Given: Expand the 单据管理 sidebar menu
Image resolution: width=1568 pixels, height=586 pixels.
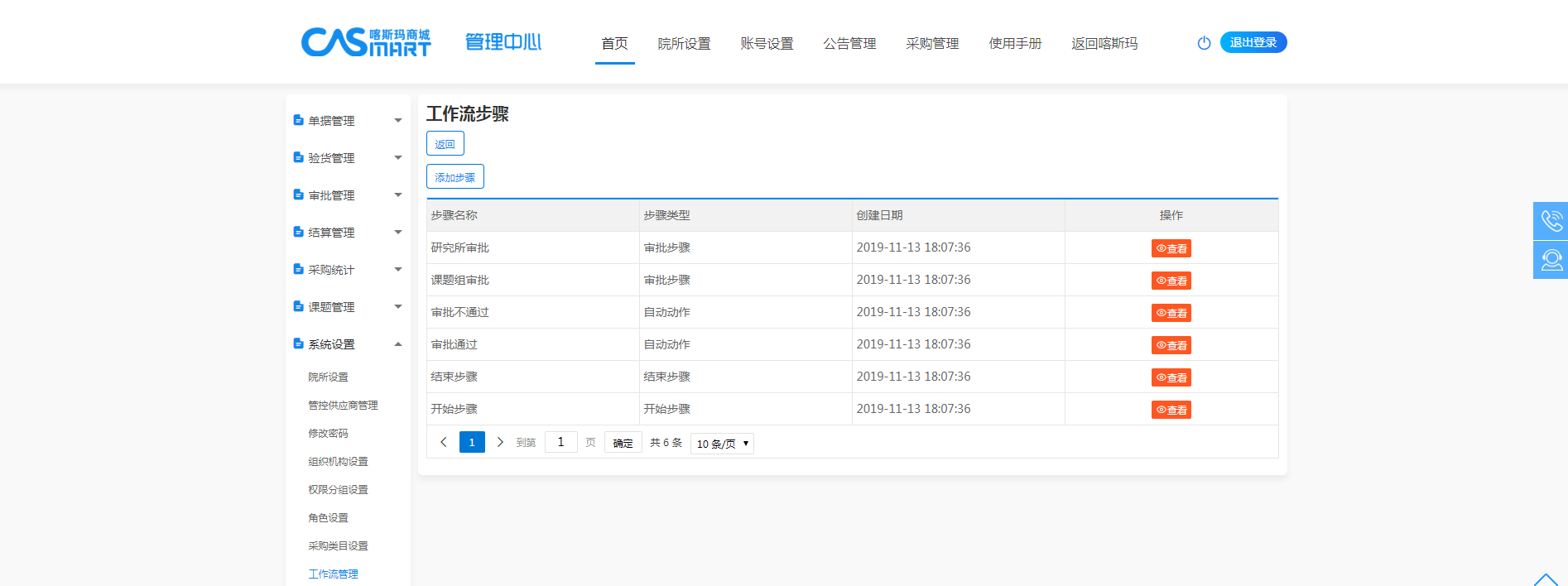Looking at the screenshot, I should [348, 121].
